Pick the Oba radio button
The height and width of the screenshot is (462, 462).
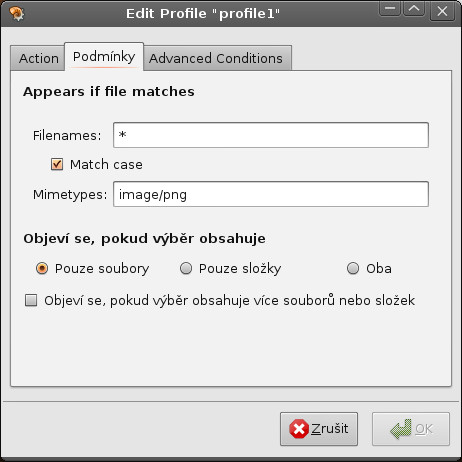(353, 268)
